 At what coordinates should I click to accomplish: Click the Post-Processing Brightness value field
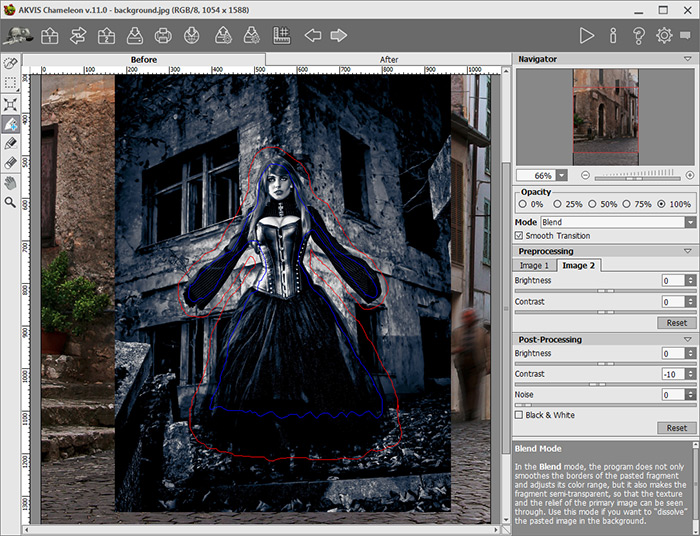click(x=673, y=353)
